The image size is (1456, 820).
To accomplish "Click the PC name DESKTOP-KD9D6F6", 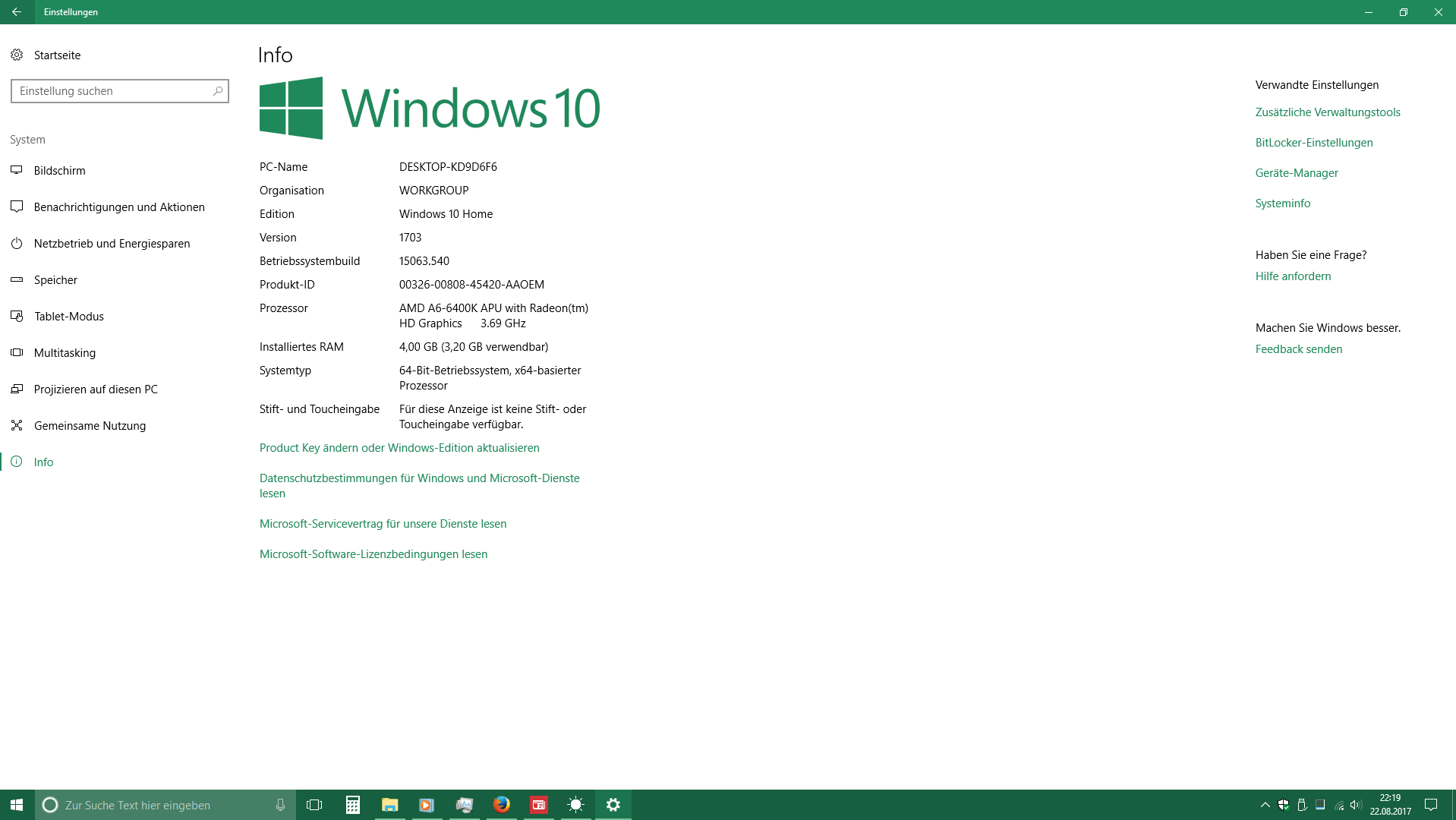I will click(448, 167).
